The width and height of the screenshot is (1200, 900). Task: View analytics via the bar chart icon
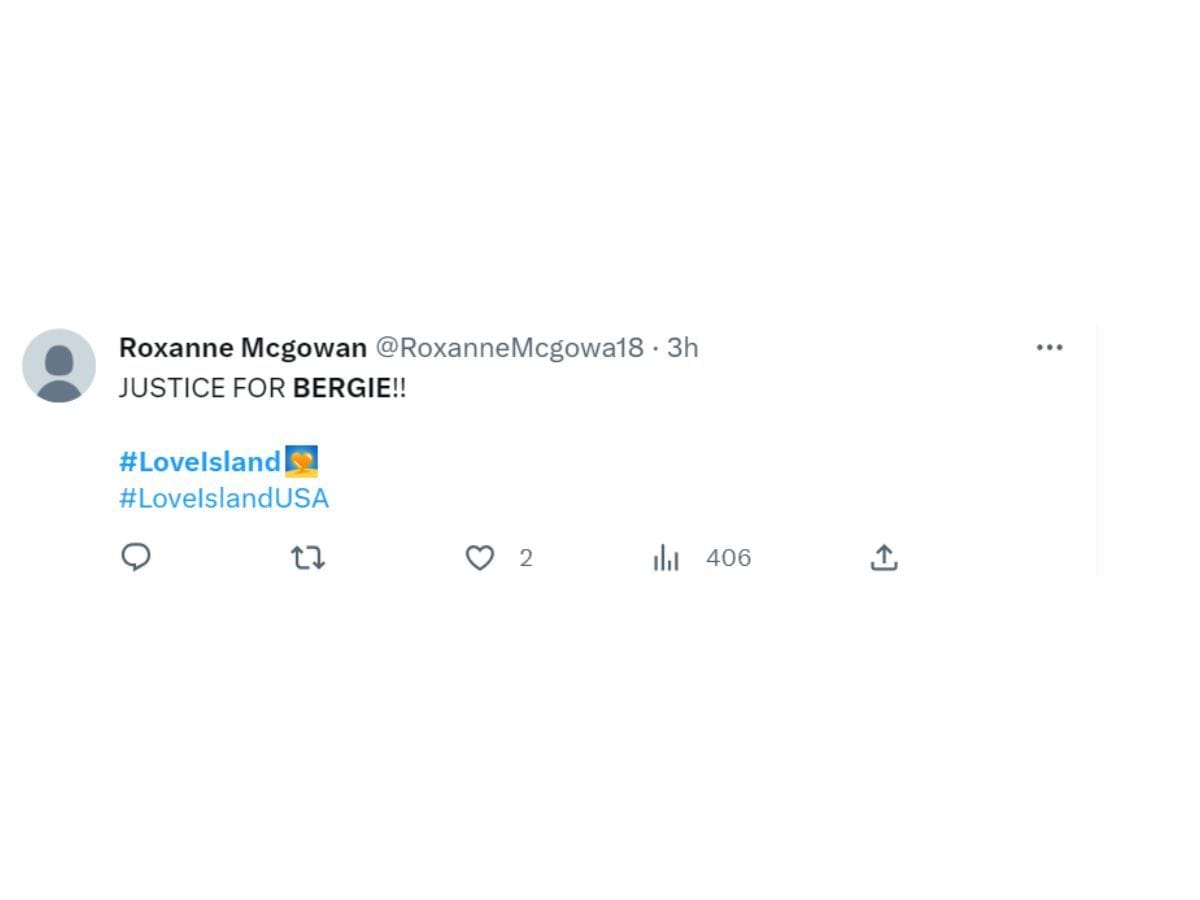tap(666, 558)
